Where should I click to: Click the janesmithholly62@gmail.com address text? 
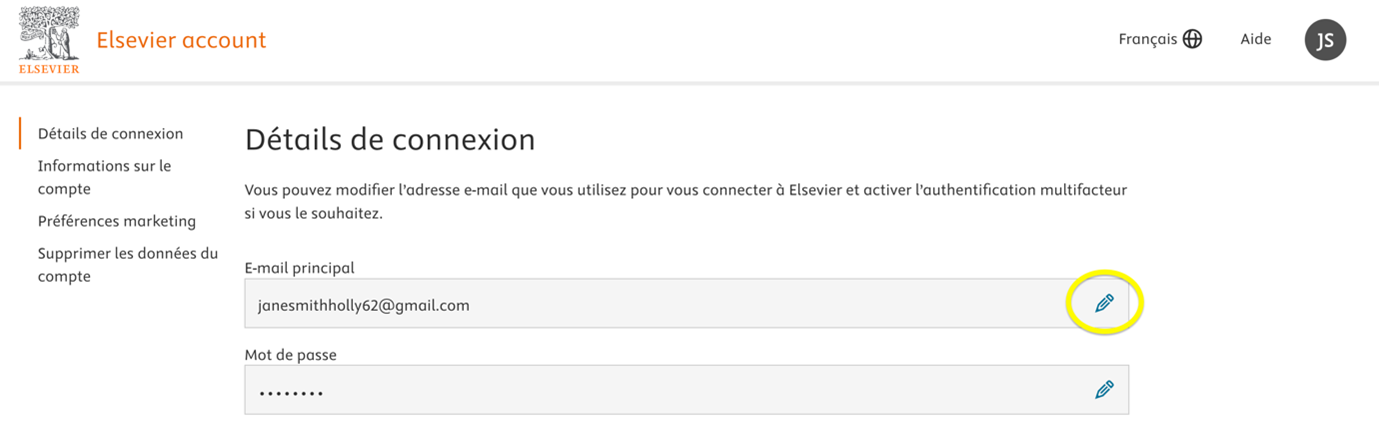pyautogui.click(x=363, y=305)
